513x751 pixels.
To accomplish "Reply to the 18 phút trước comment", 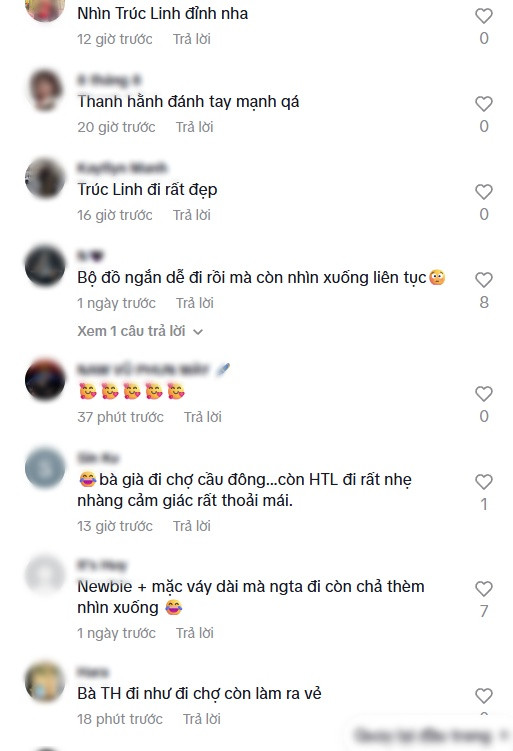I will coord(202,719).
